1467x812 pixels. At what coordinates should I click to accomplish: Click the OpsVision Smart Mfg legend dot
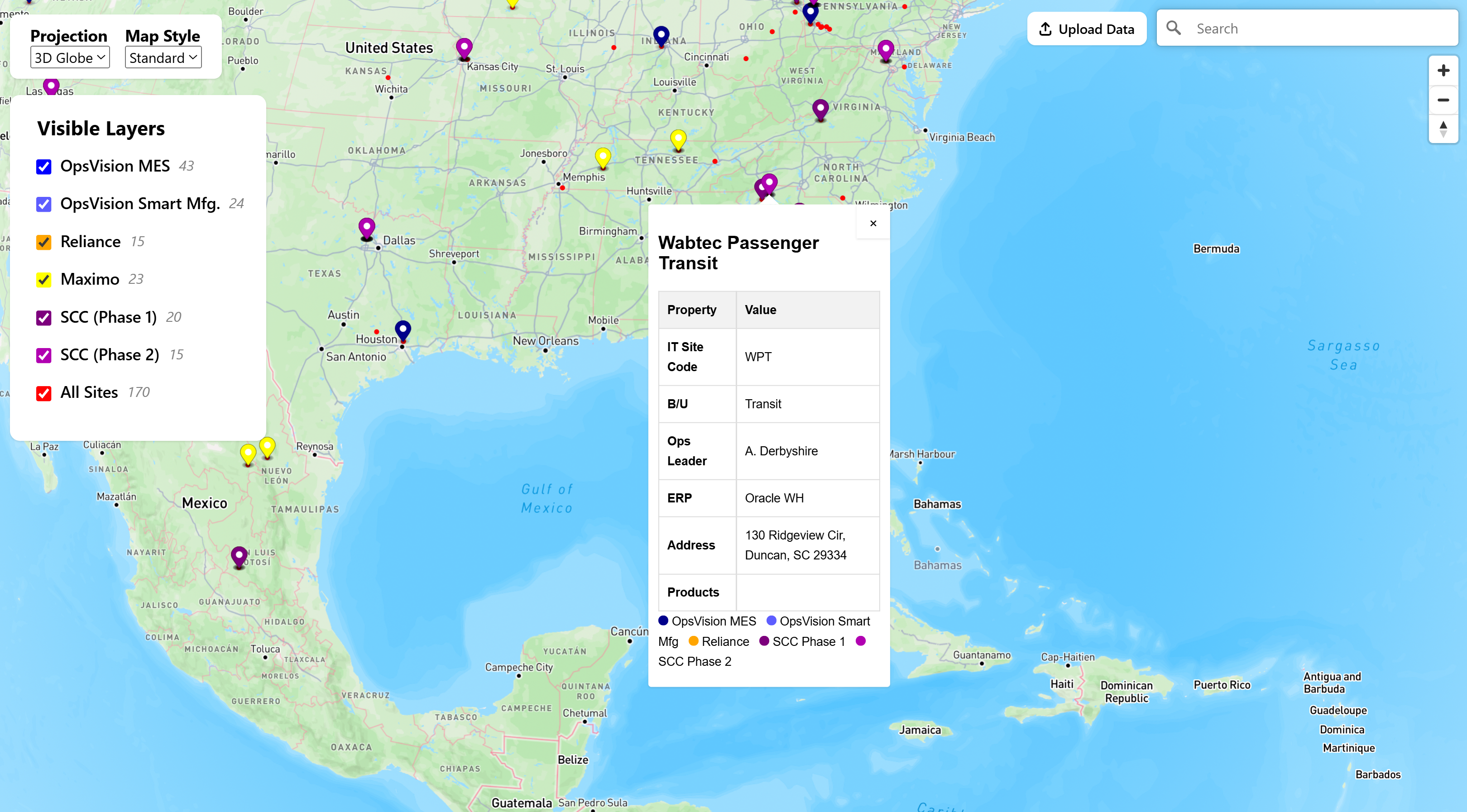pyautogui.click(x=771, y=621)
